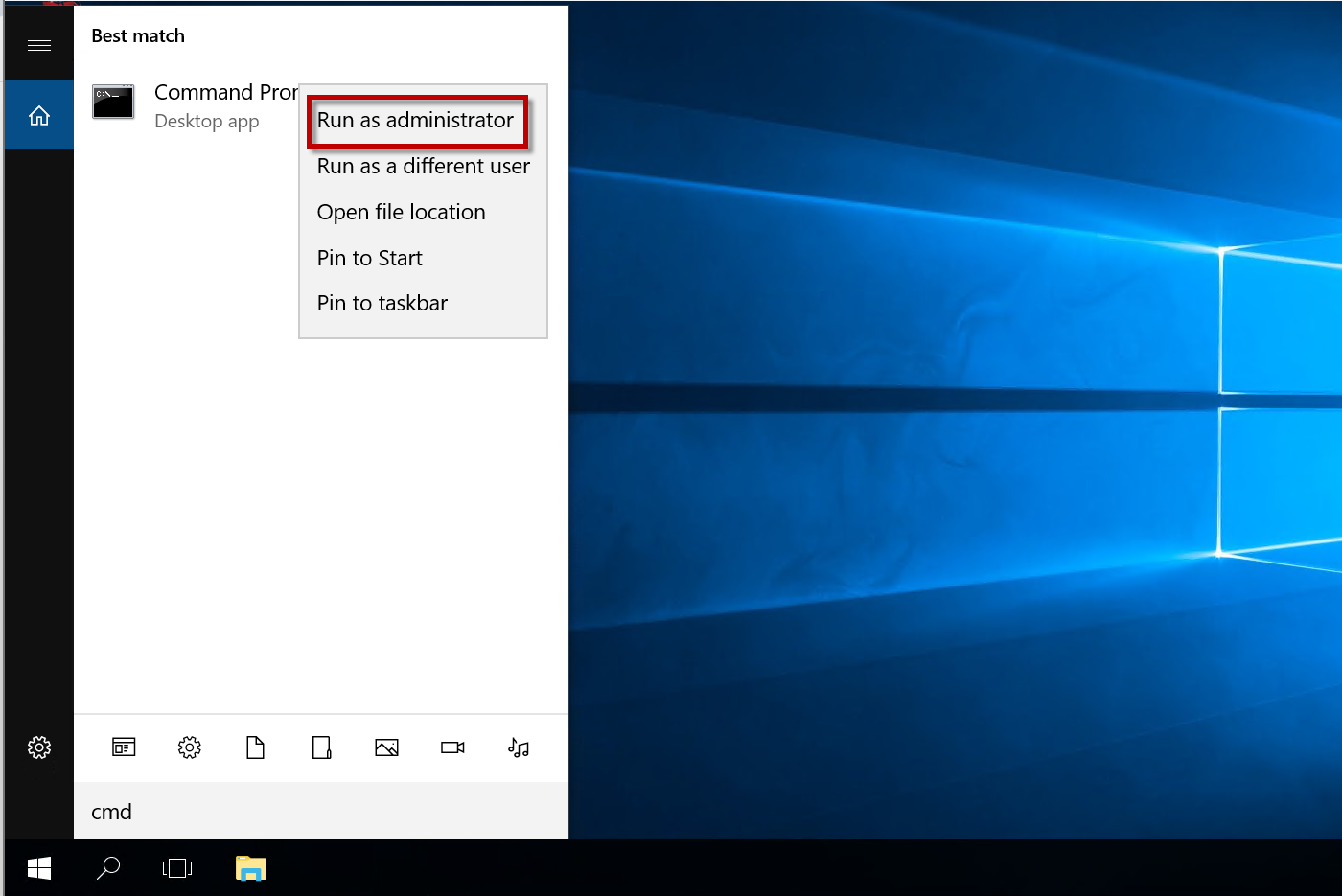Choose Run as a different user
The image size is (1342, 896).
pos(423,167)
